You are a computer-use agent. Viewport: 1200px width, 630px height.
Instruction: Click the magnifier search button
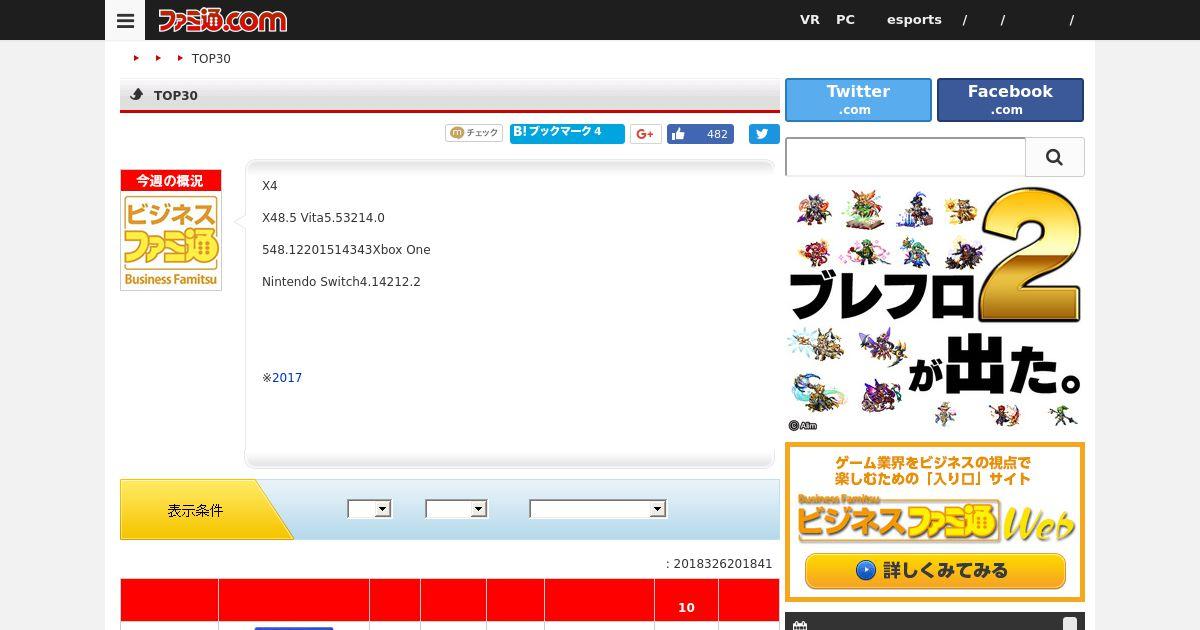point(1055,157)
